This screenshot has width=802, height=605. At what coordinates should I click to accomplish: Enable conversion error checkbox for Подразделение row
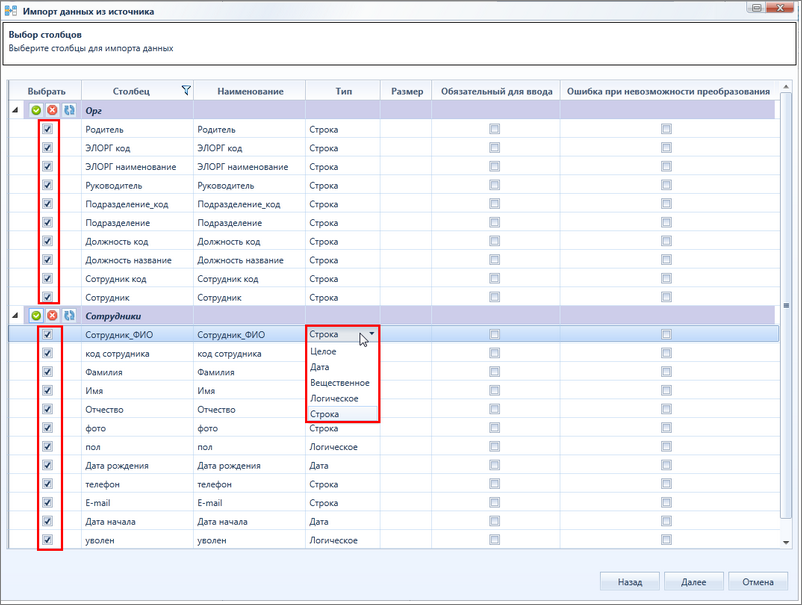666,222
